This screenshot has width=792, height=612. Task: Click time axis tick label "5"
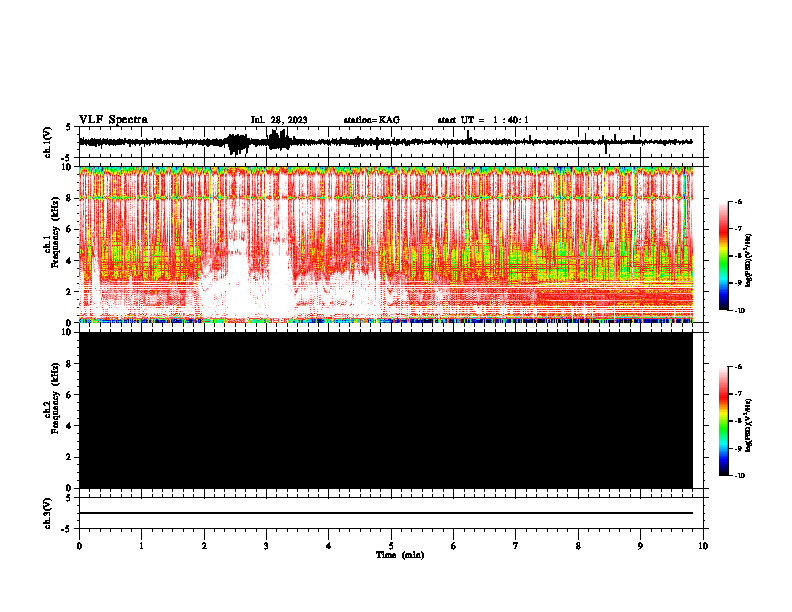click(391, 546)
